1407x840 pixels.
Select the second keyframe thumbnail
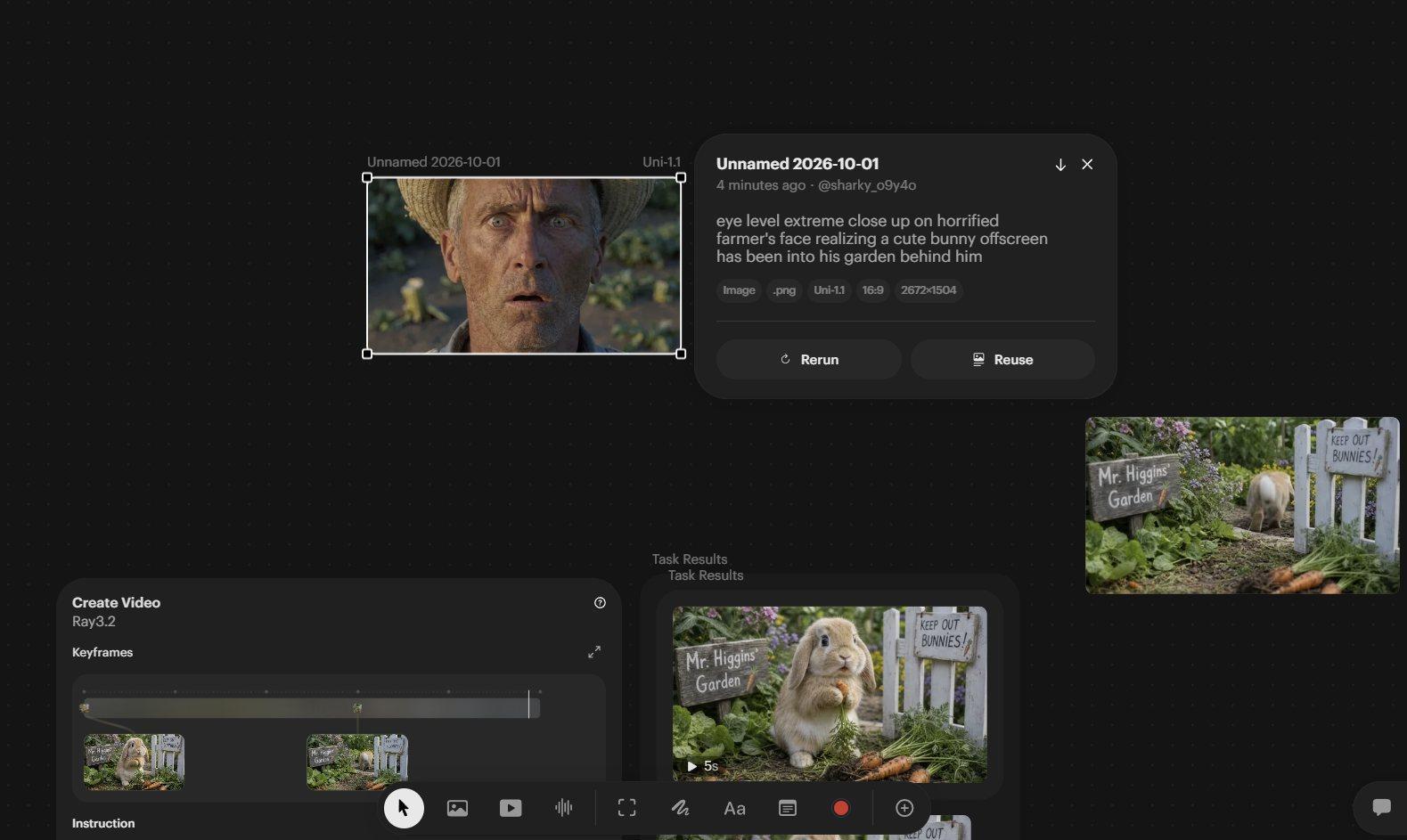pos(357,762)
